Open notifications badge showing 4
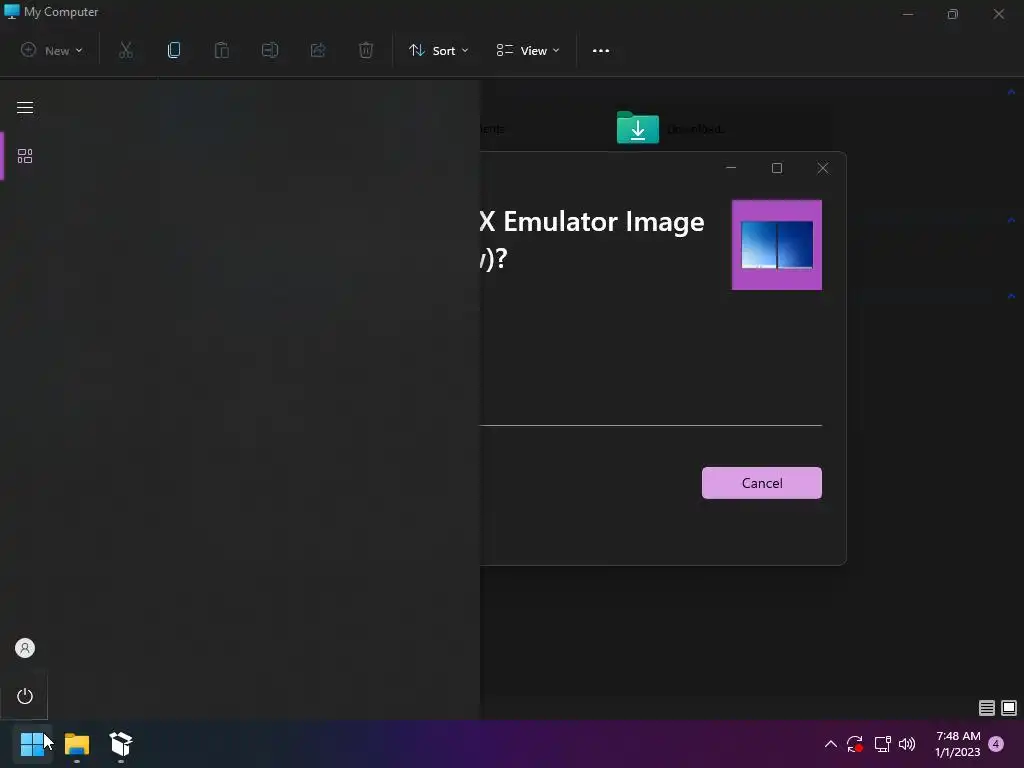 coord(996,744)
